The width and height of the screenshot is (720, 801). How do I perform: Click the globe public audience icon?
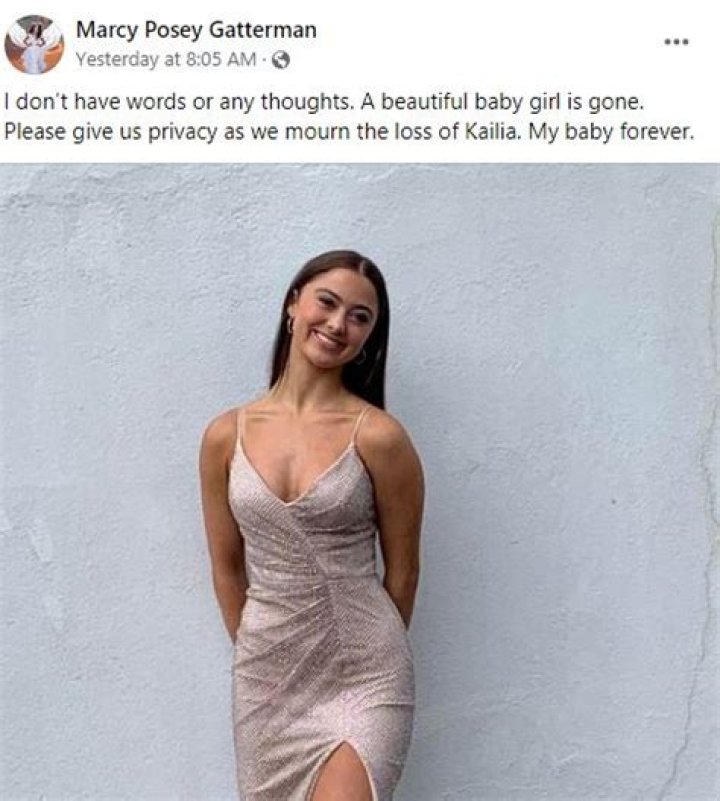click(280, 61)
